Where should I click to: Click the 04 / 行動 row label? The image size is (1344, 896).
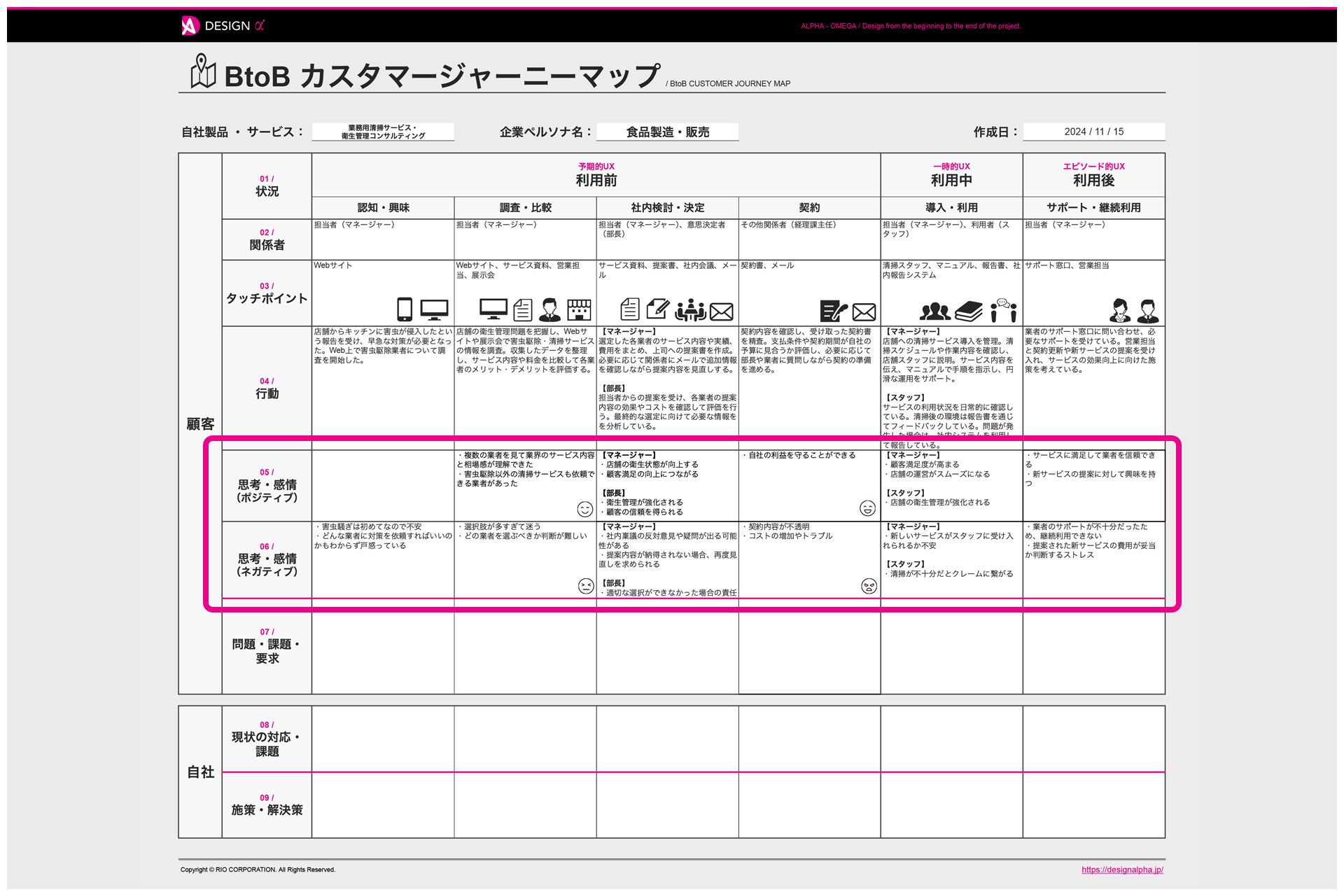click(267, 388)
